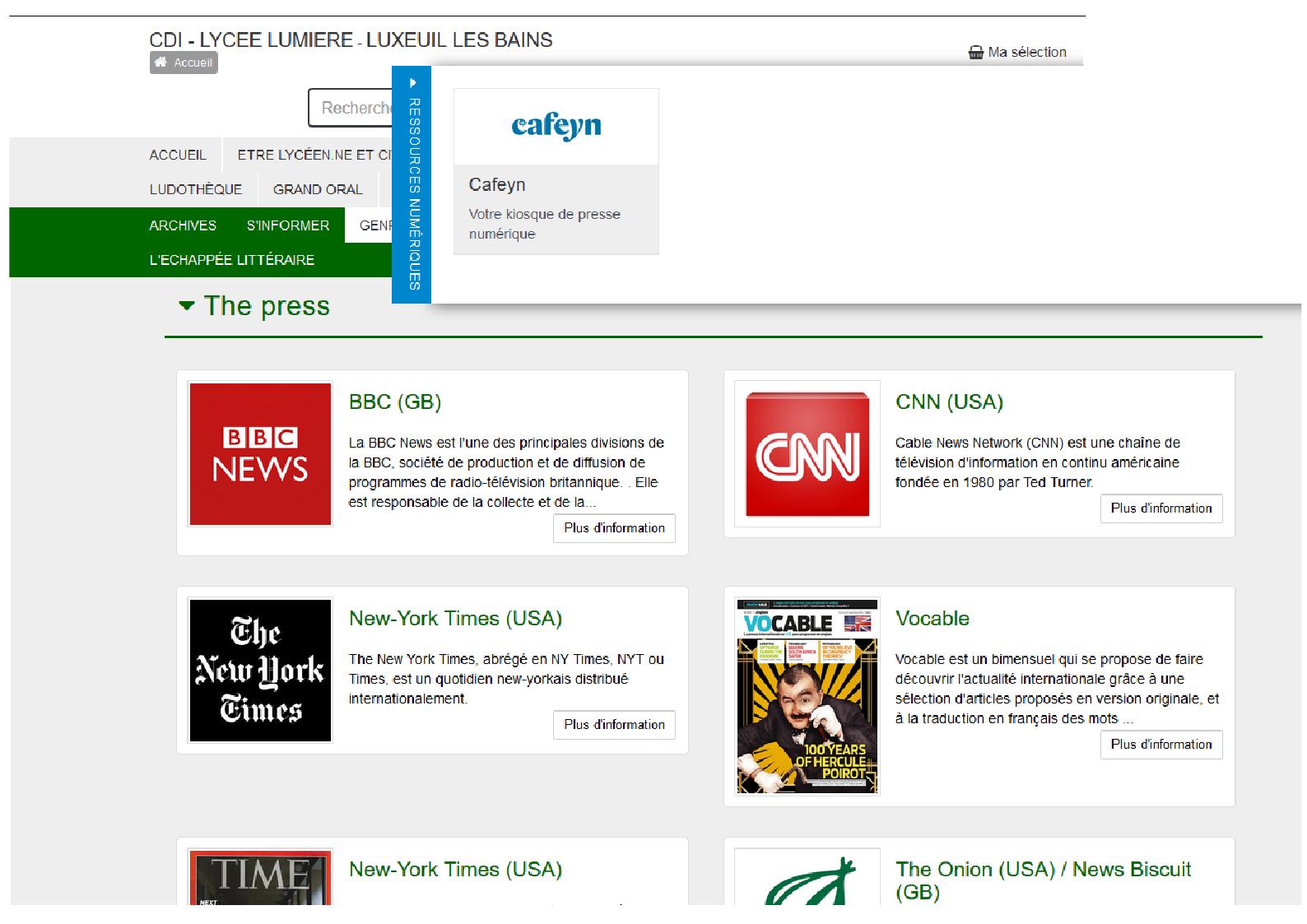1307x924 pixels.
Task: Switch to the S'INFORMER tab
Action: click(288, 225)
